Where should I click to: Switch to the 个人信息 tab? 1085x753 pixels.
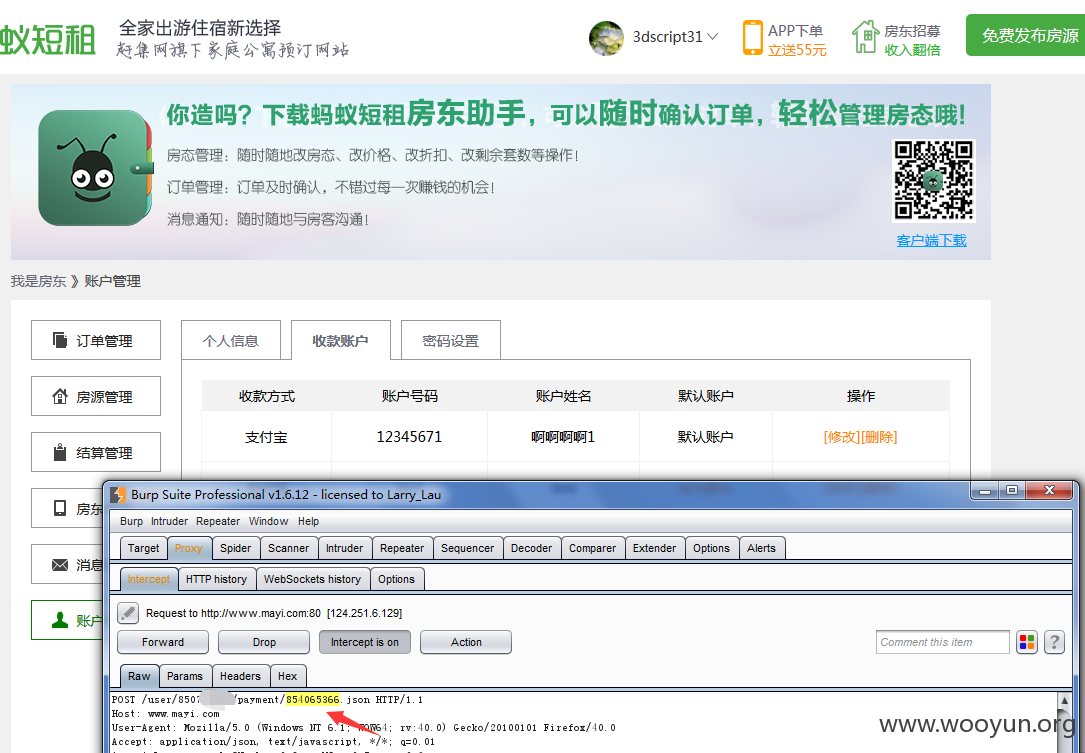(x=230, y=340)
